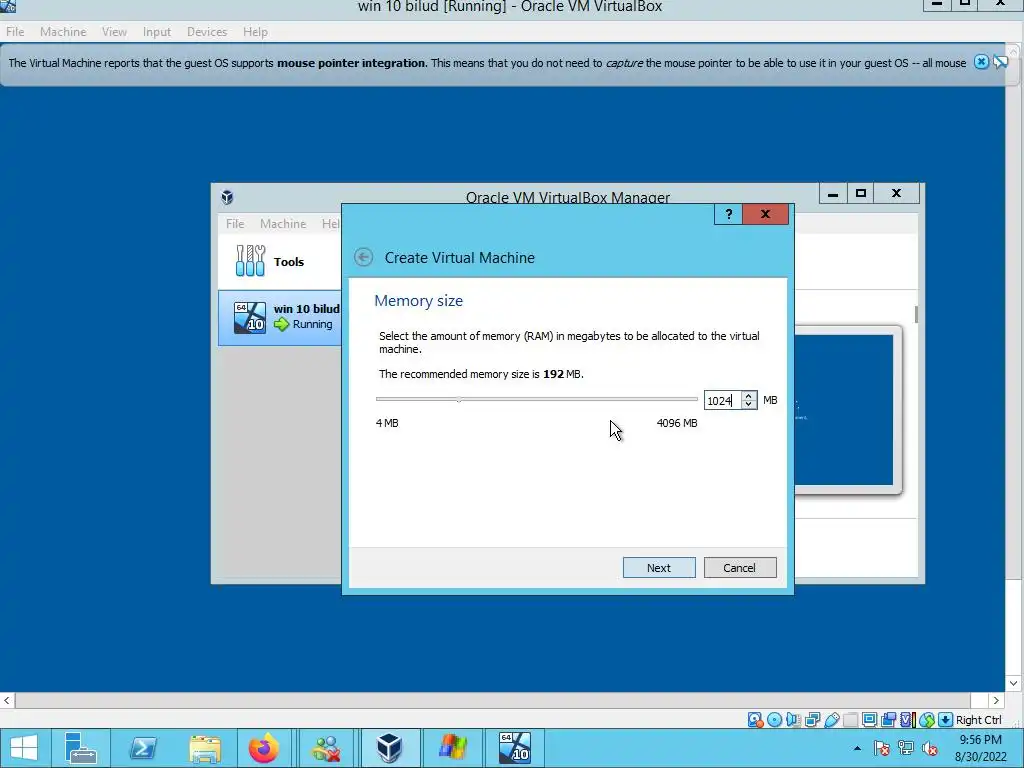Click the network adapters status icon

[812, 720]
